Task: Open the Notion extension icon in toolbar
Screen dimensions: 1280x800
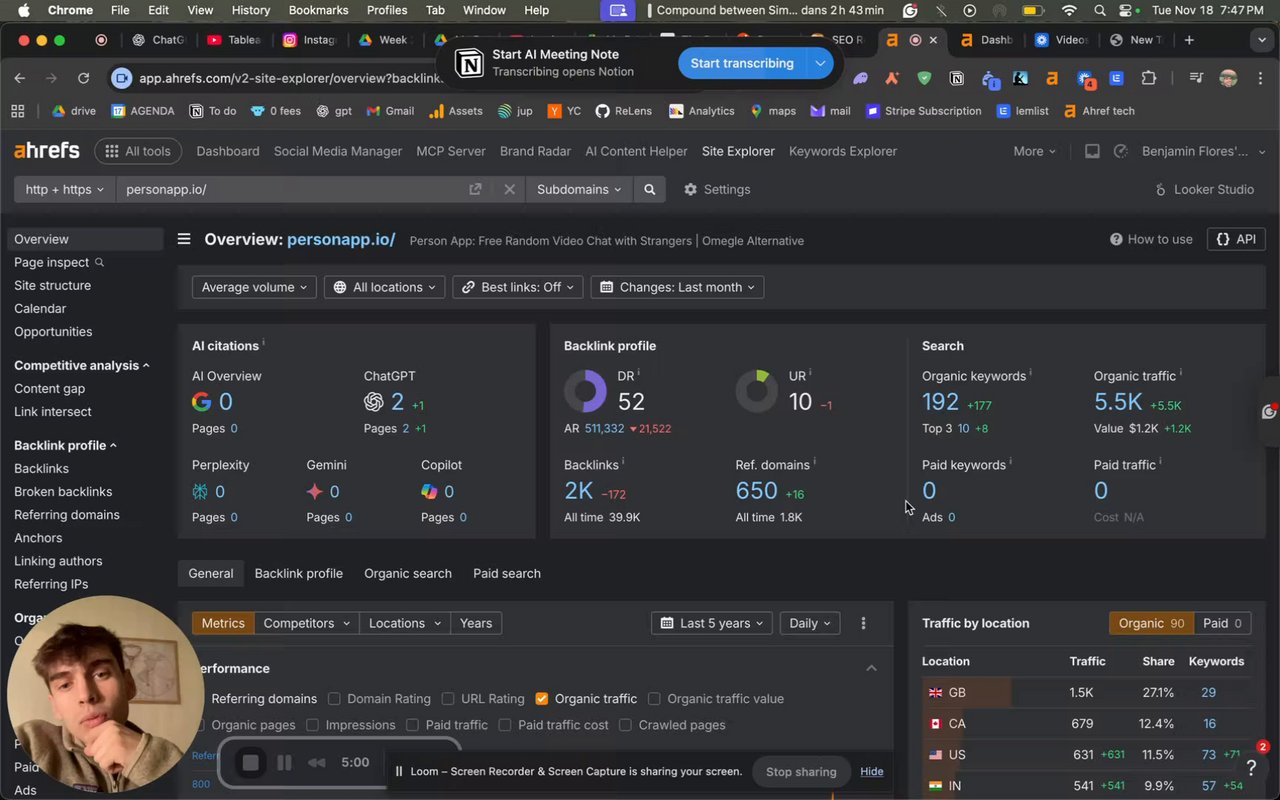Action: click(957, 78)
